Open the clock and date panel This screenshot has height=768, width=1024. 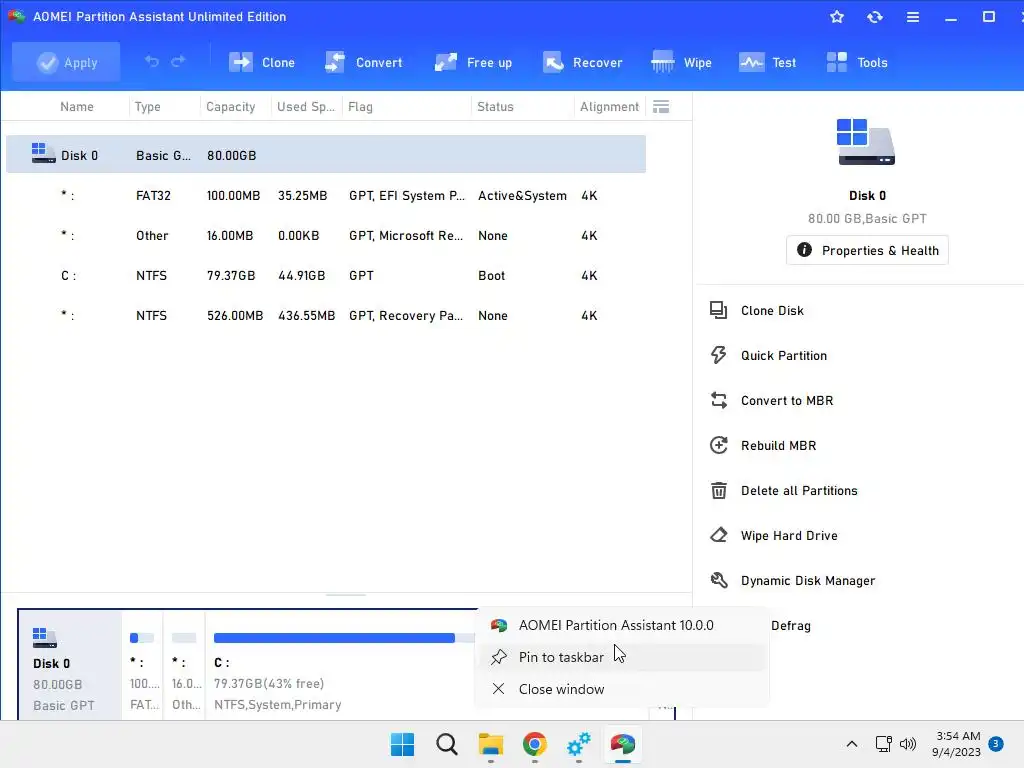tap(956, 744)
